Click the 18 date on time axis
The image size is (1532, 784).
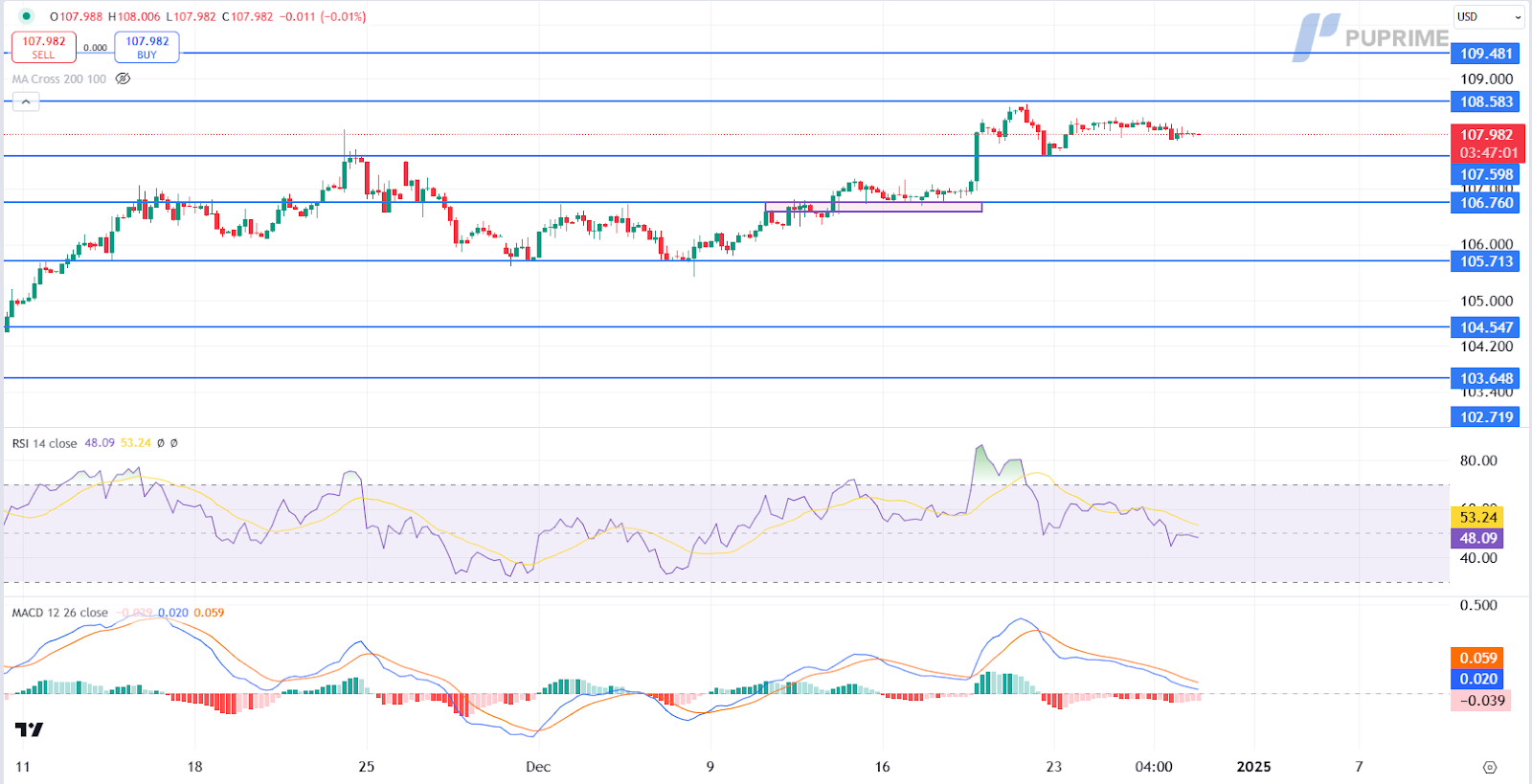point(194,767)
